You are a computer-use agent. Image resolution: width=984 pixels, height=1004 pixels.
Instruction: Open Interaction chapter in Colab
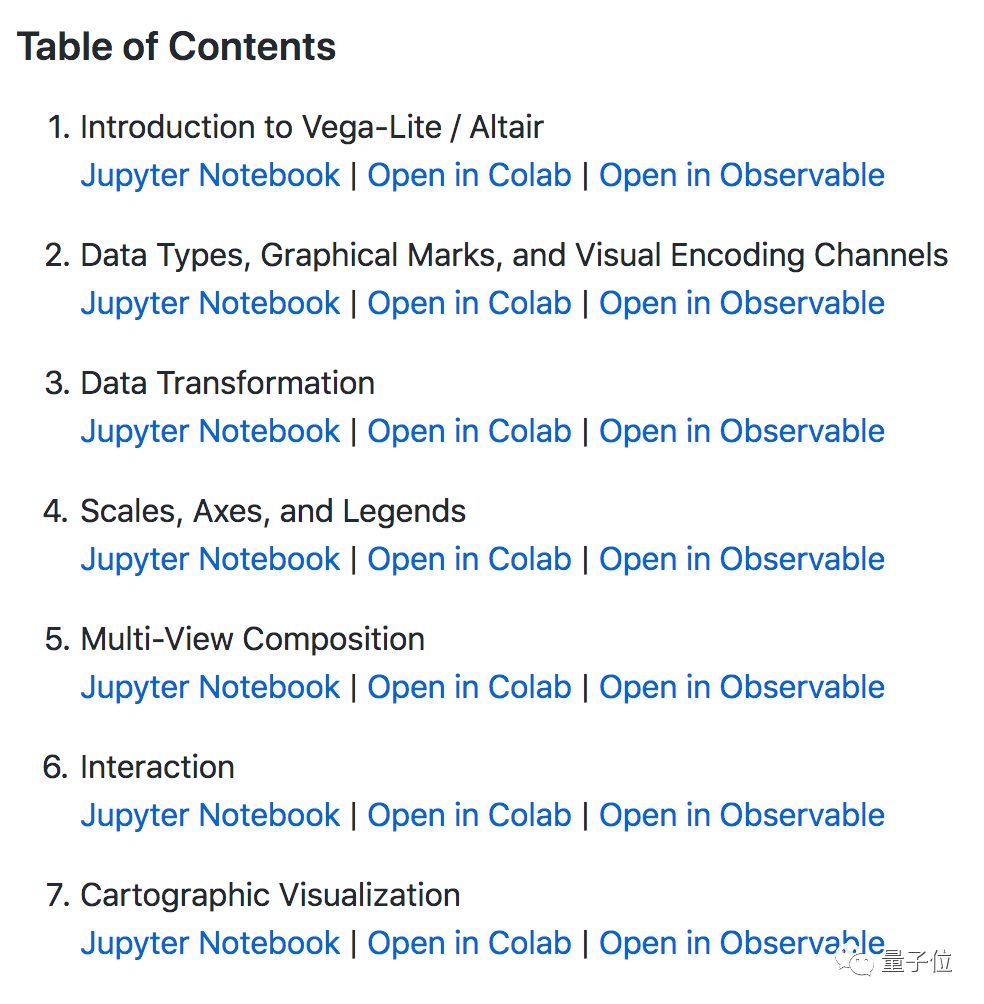pos(469,815)
